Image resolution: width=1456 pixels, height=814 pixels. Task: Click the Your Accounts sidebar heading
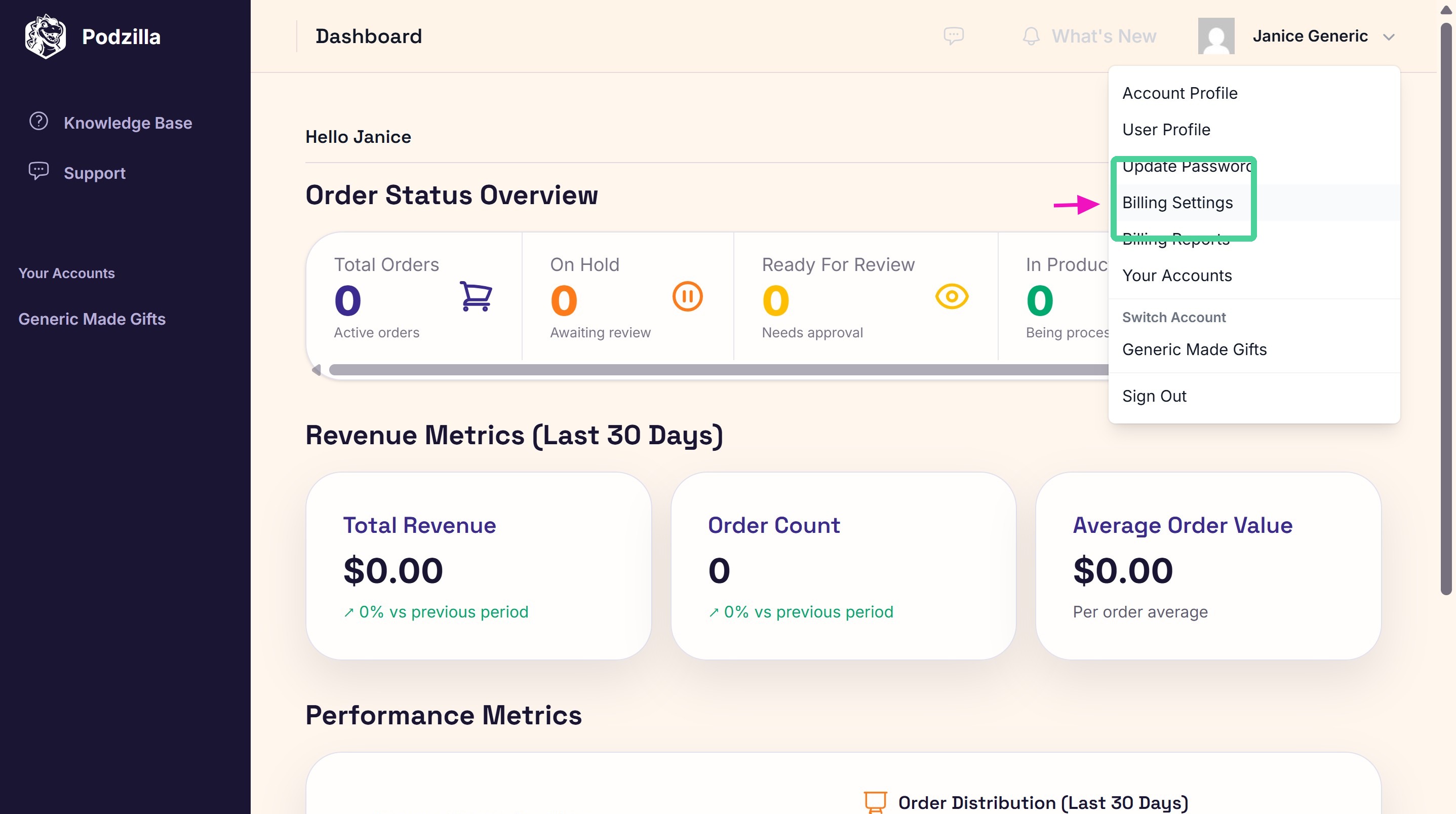(67, 273)
